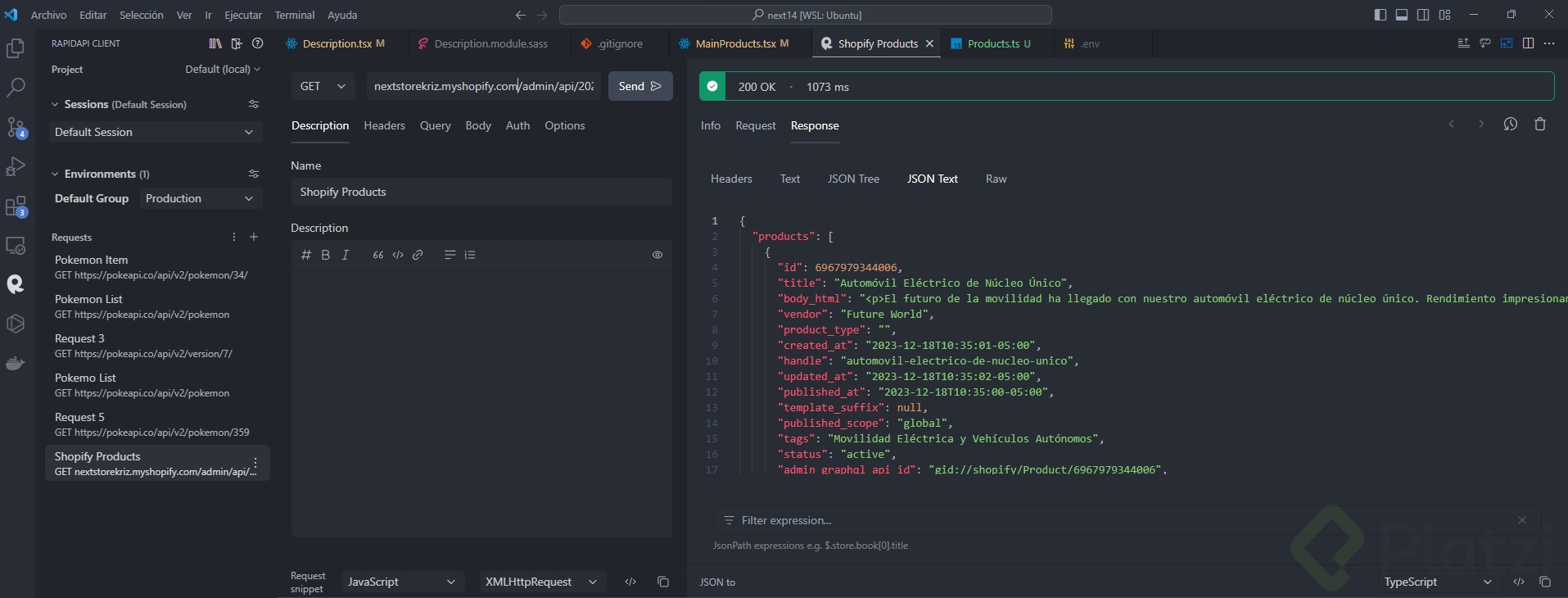Image resolution: width=1568 pixels, height=598 pixels.
Task: Open the response history clock icon
Action: [1511, 125]
